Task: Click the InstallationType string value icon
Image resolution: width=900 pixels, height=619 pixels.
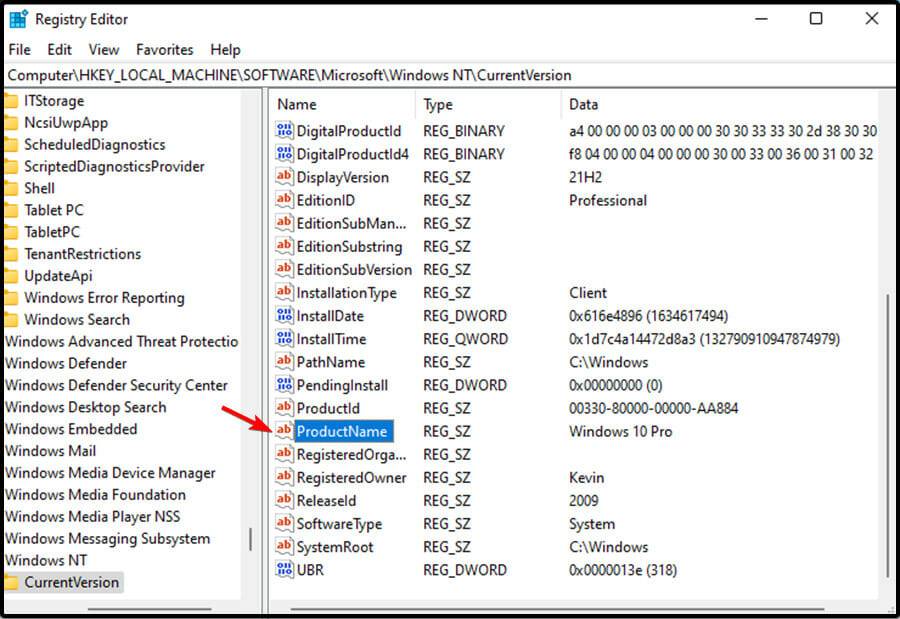Action: tap(284, 292)
